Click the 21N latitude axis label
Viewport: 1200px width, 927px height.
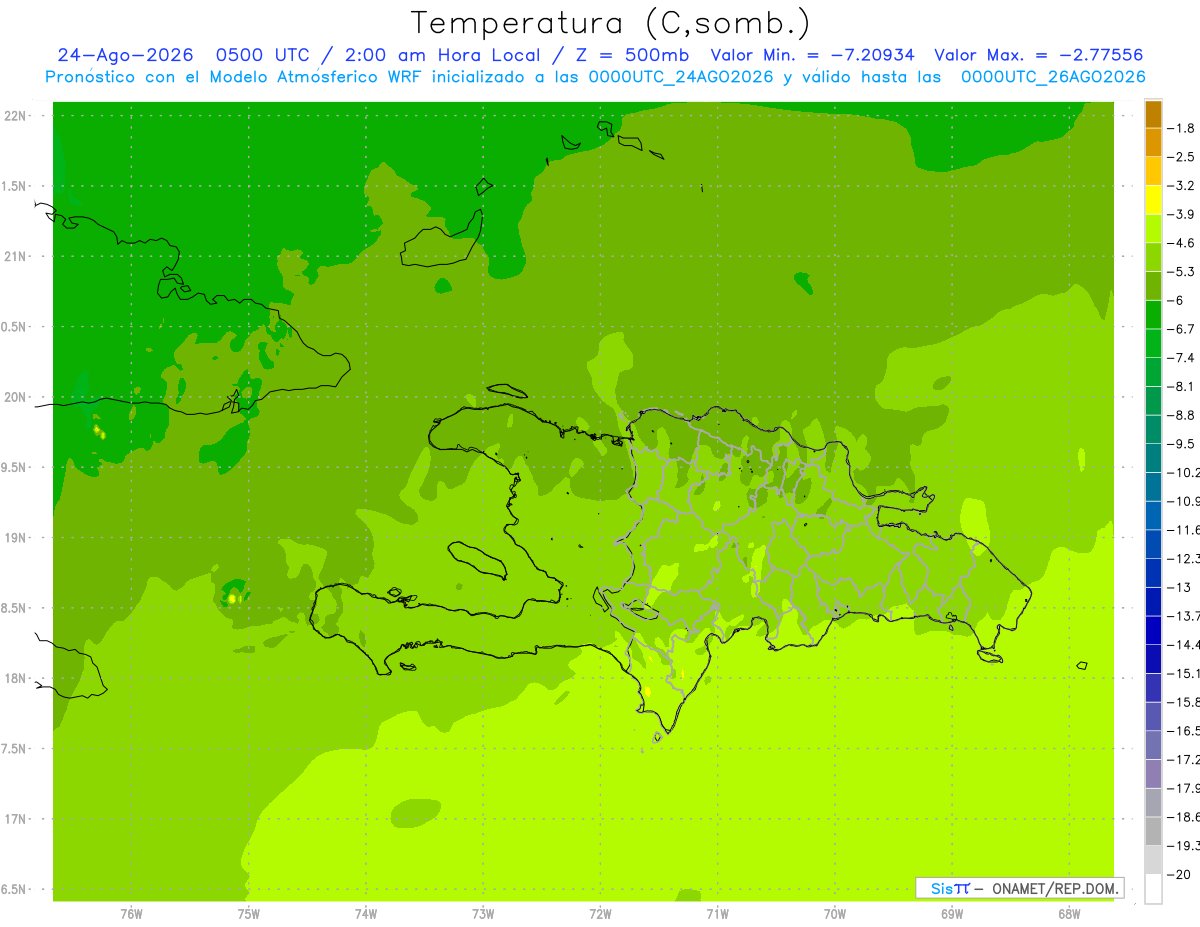15,256
